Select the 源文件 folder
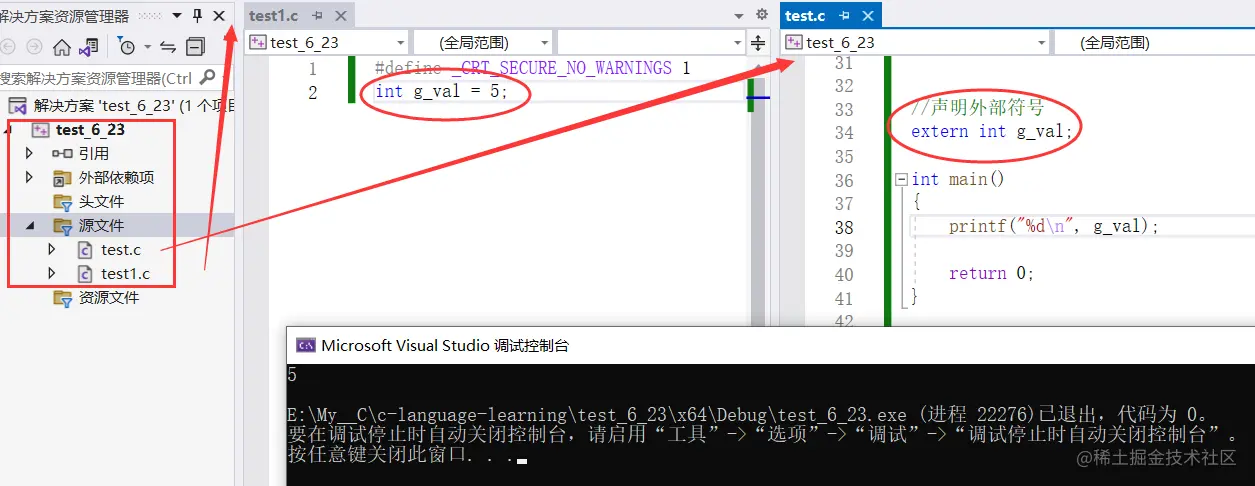 point(101,226)
